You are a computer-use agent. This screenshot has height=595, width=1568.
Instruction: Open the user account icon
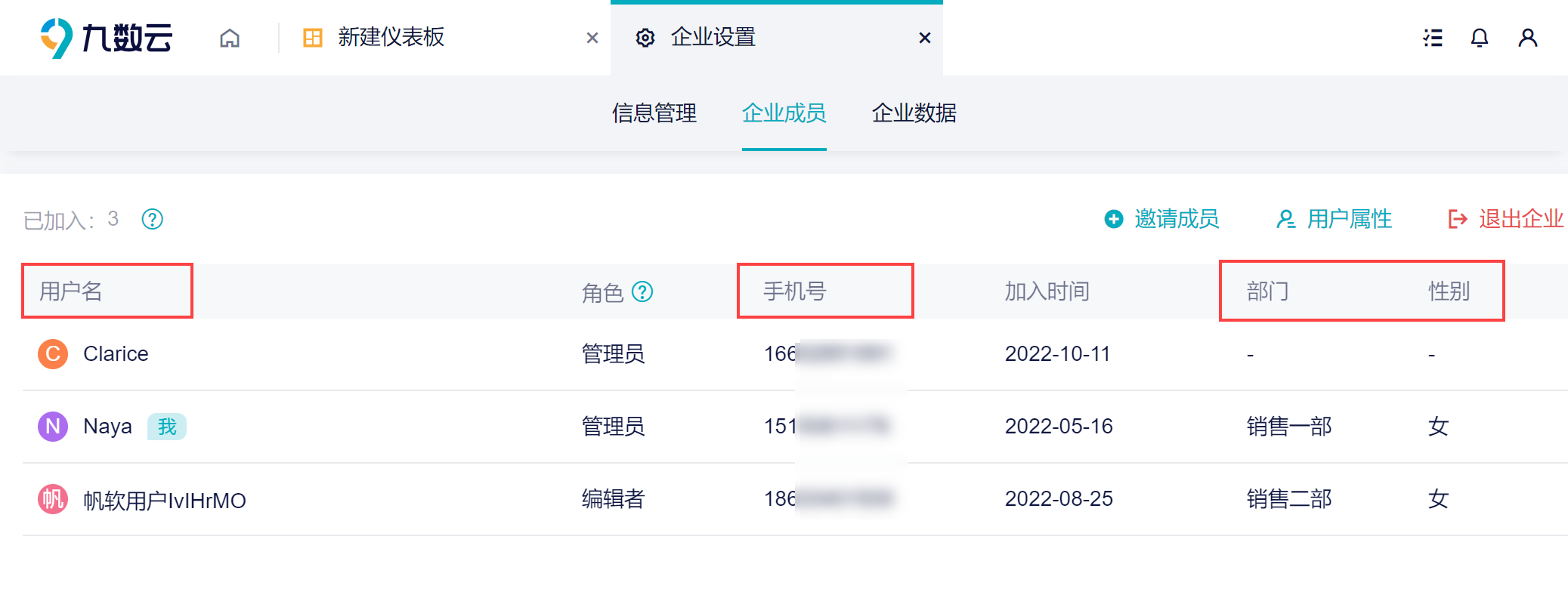1527,38
